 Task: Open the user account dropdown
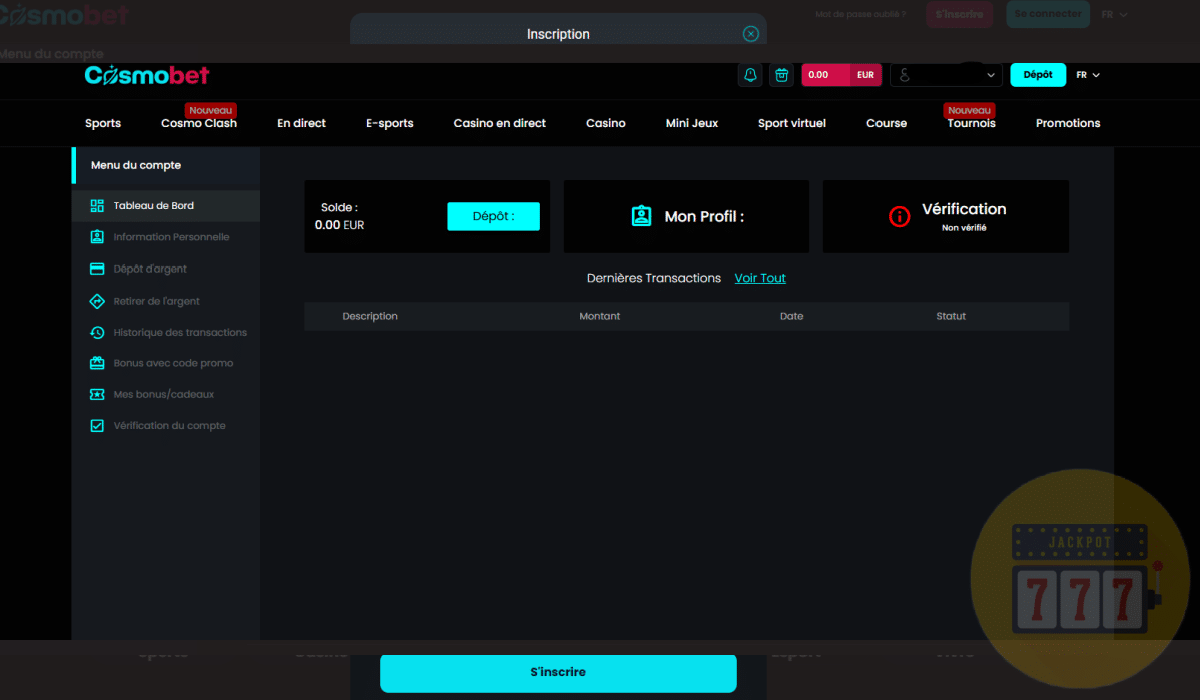pos(946,75)
